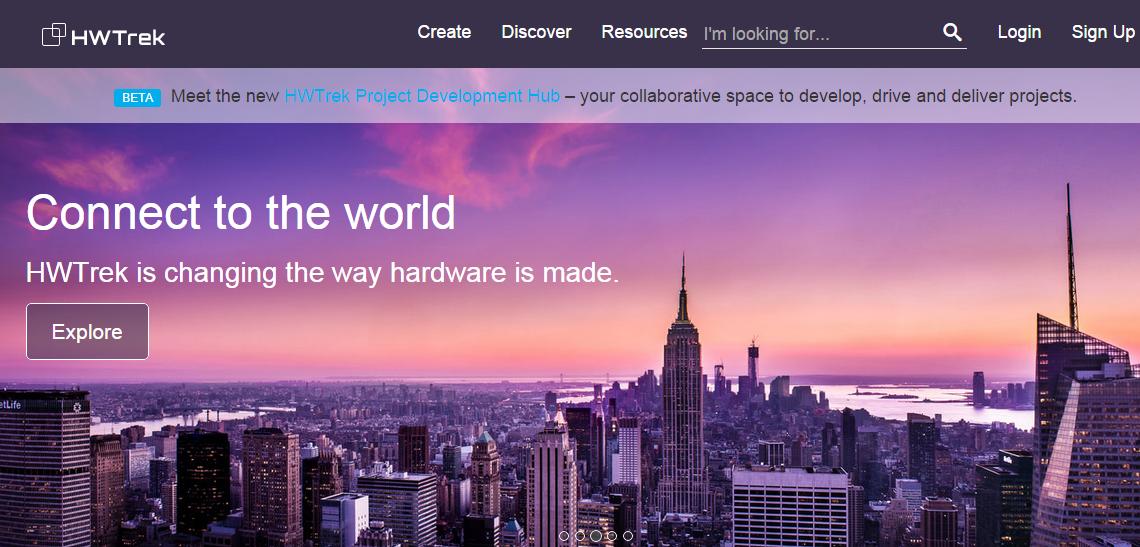
Task: Select the enlarged third carousel dot
Action: pos(595,536)
